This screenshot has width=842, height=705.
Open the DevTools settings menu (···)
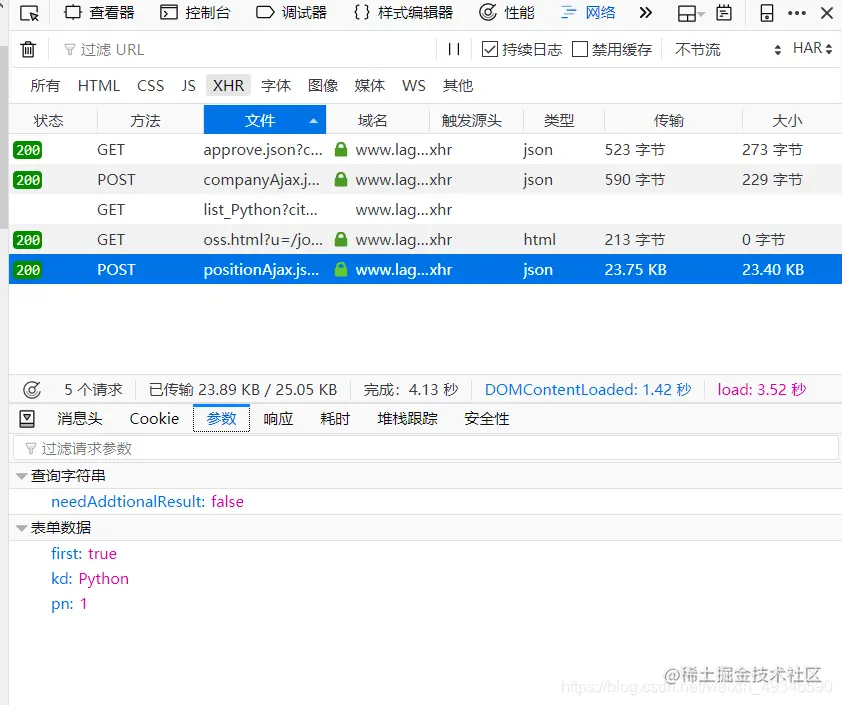point(797,13)
